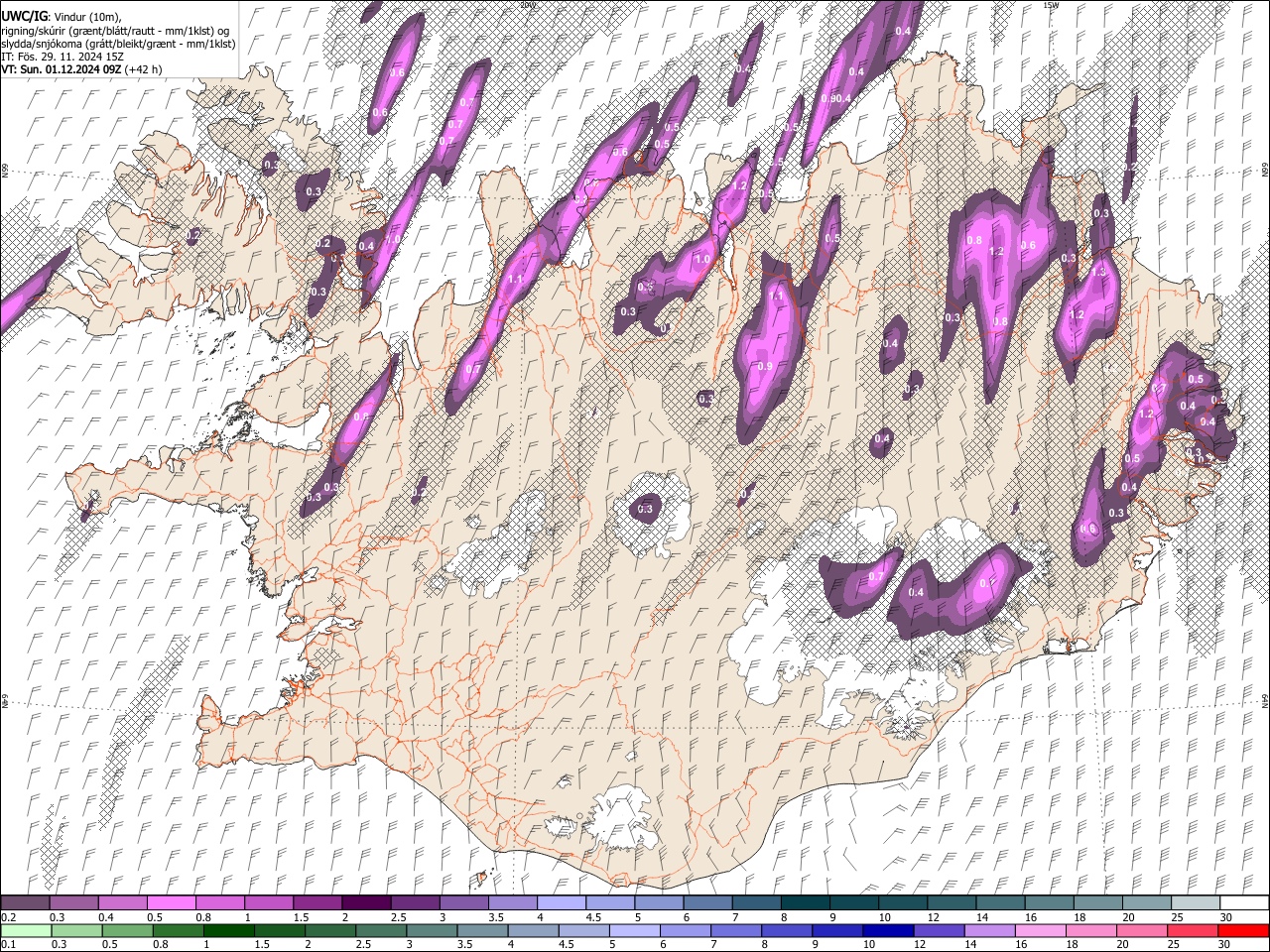
Task: Click the darkest green 1 rain legend swatch
Action: pyautogui.click(x=228, y=930)
